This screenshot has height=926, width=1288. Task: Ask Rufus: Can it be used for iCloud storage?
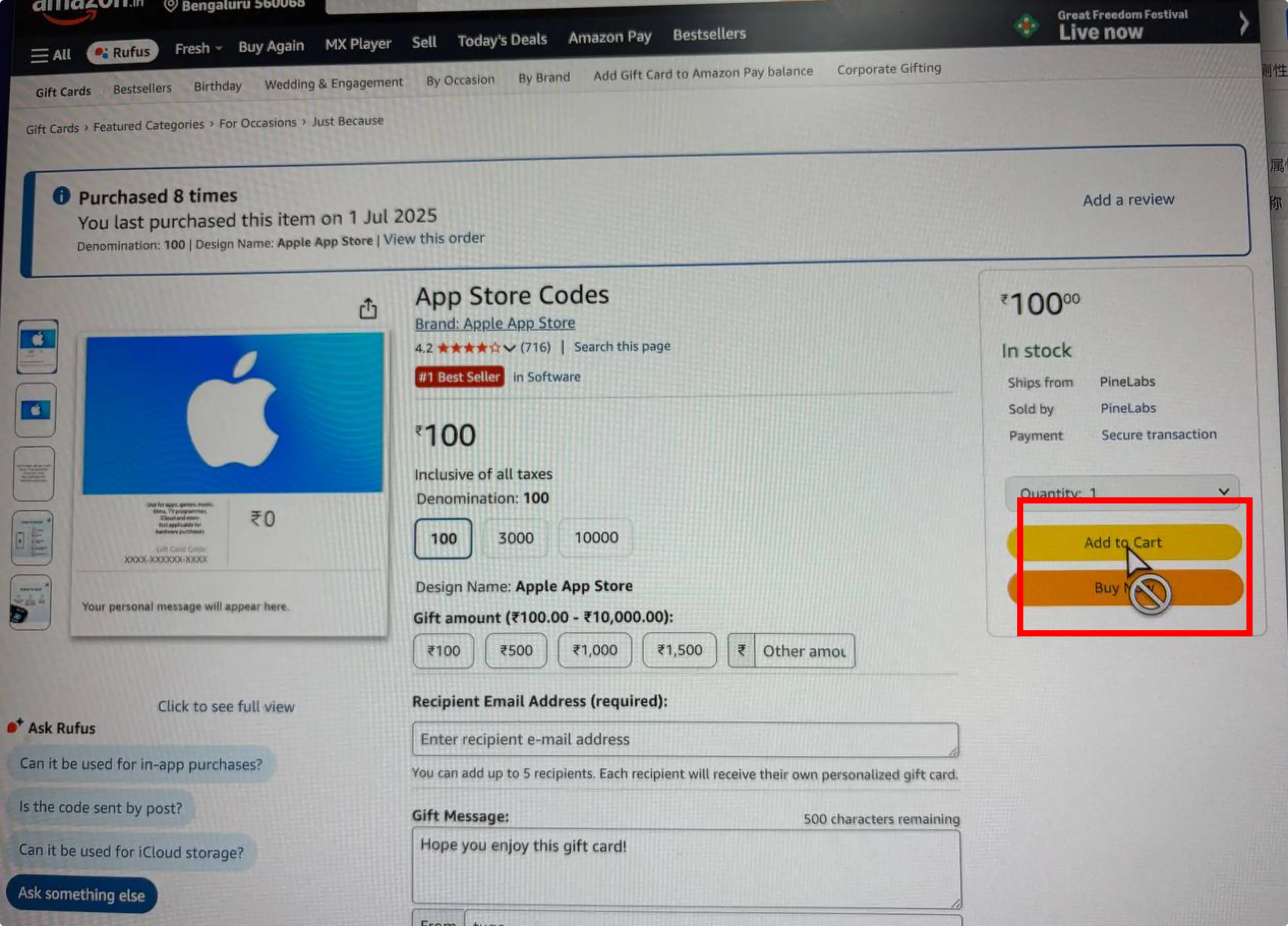[132, 851]
